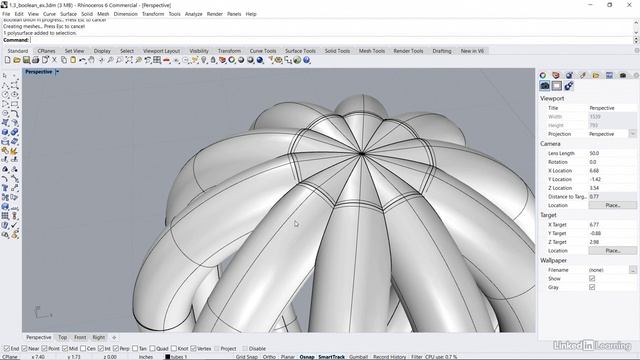
Task: Click the camera Viewport properties icon
Action: tap(544, 86)
